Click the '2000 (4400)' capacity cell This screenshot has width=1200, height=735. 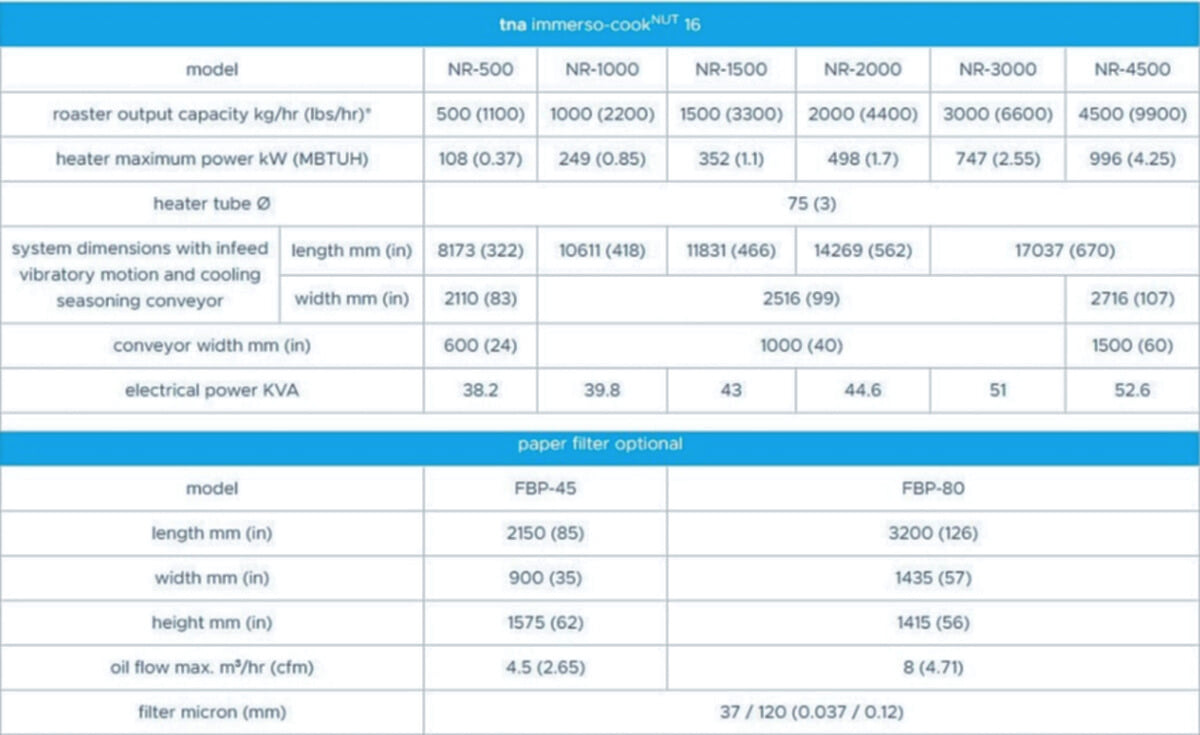point(862,114)
